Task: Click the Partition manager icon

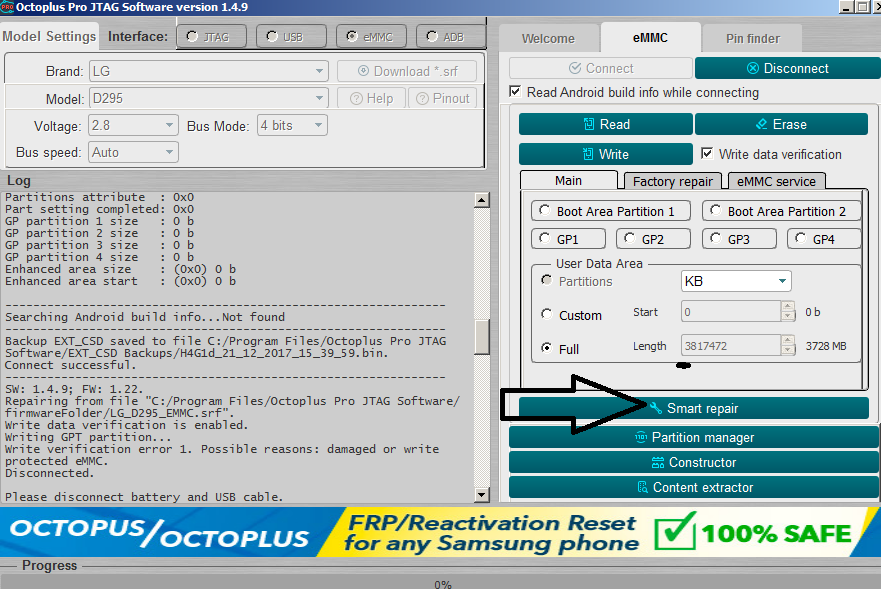Action: point(641,437)
